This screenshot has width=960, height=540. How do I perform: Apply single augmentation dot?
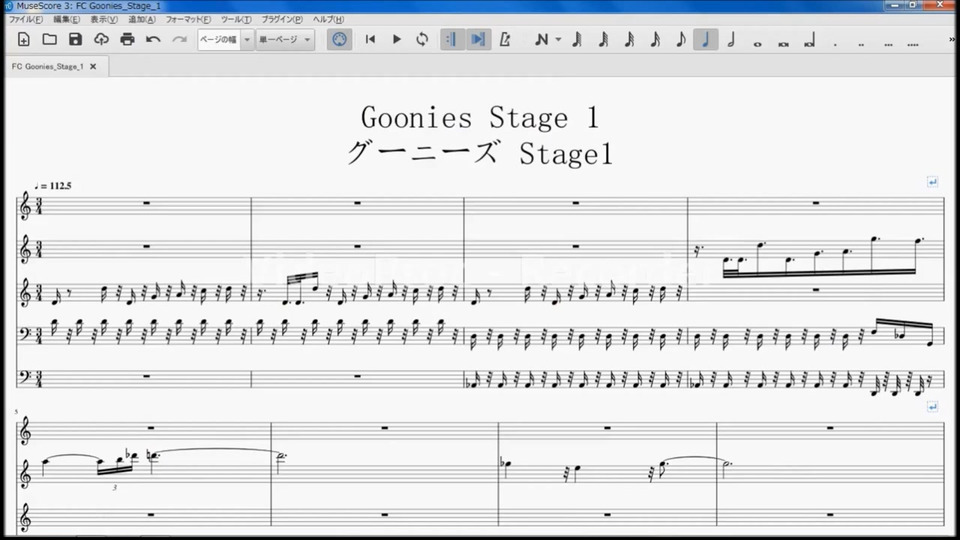pos(835,44)
